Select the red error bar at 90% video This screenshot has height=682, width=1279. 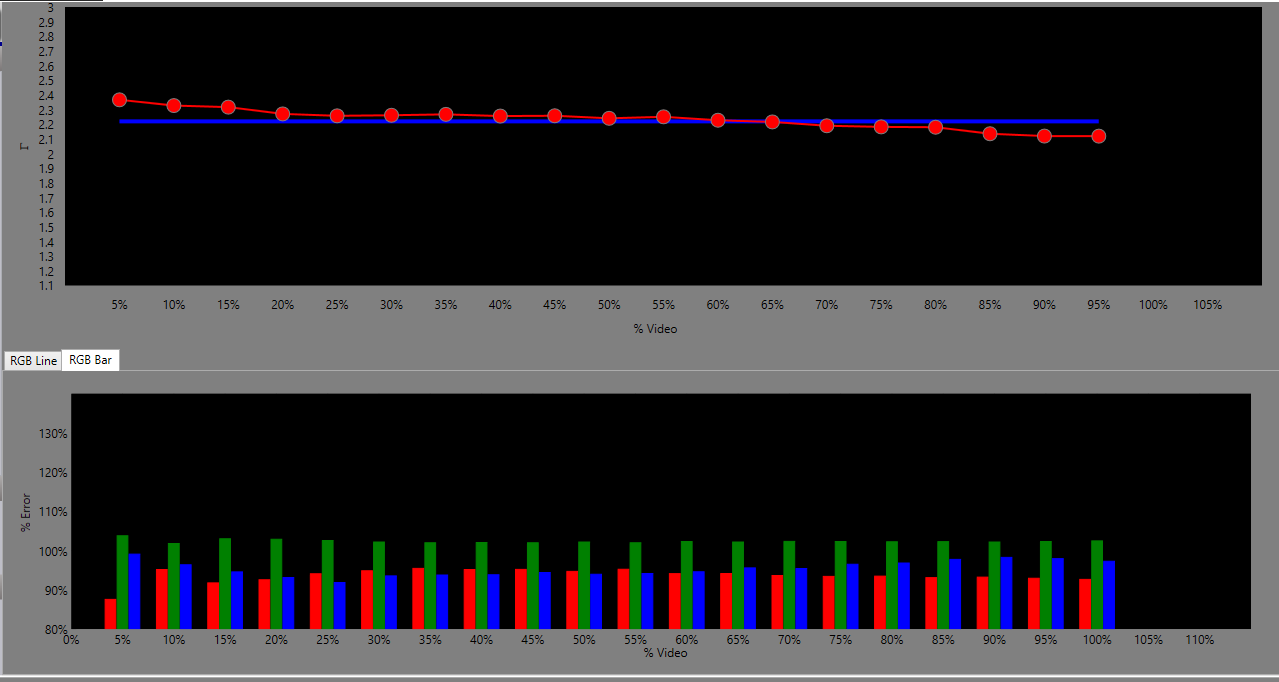click(982, 603)
